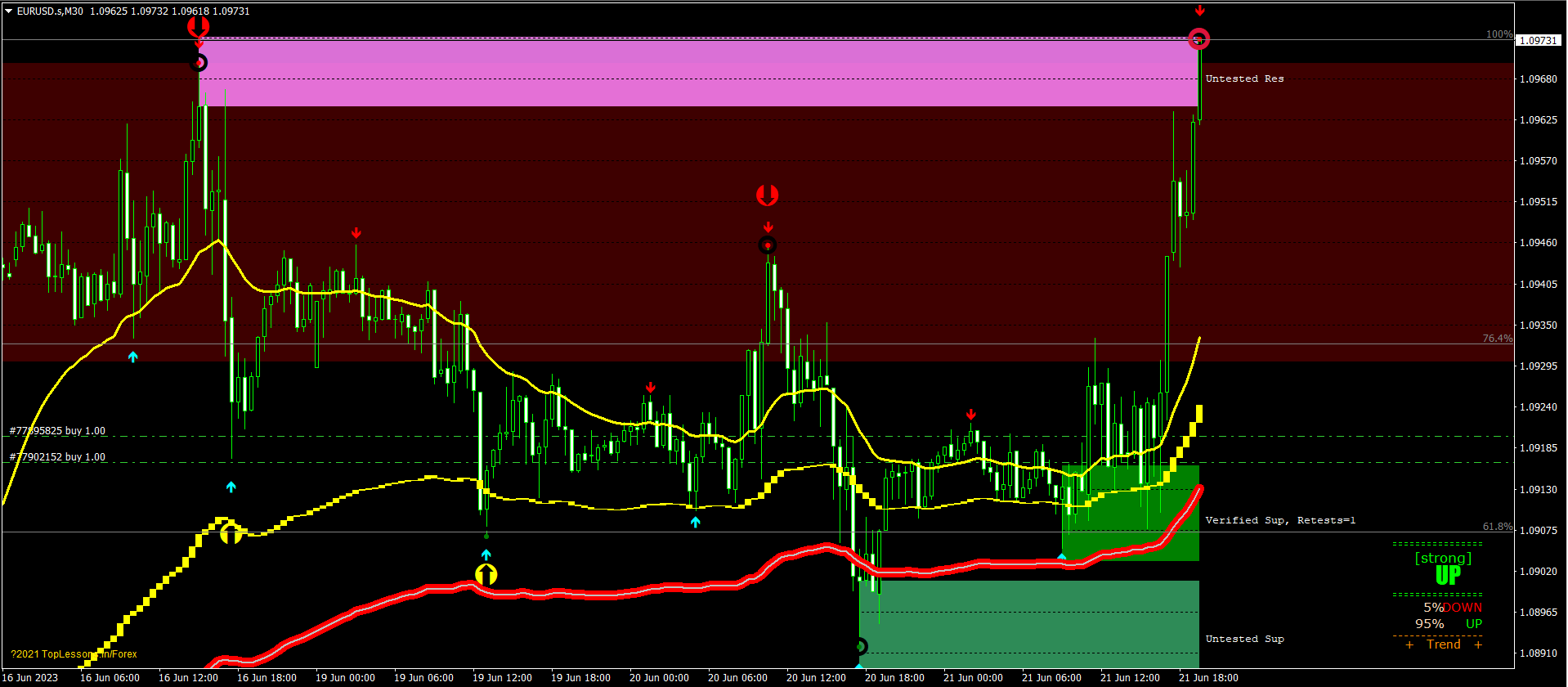This screenshot has width=1568, height=687.
Task: Select the cyan up arrow above the 16 Jun yellow circle
Action: [x=231, y=487]
